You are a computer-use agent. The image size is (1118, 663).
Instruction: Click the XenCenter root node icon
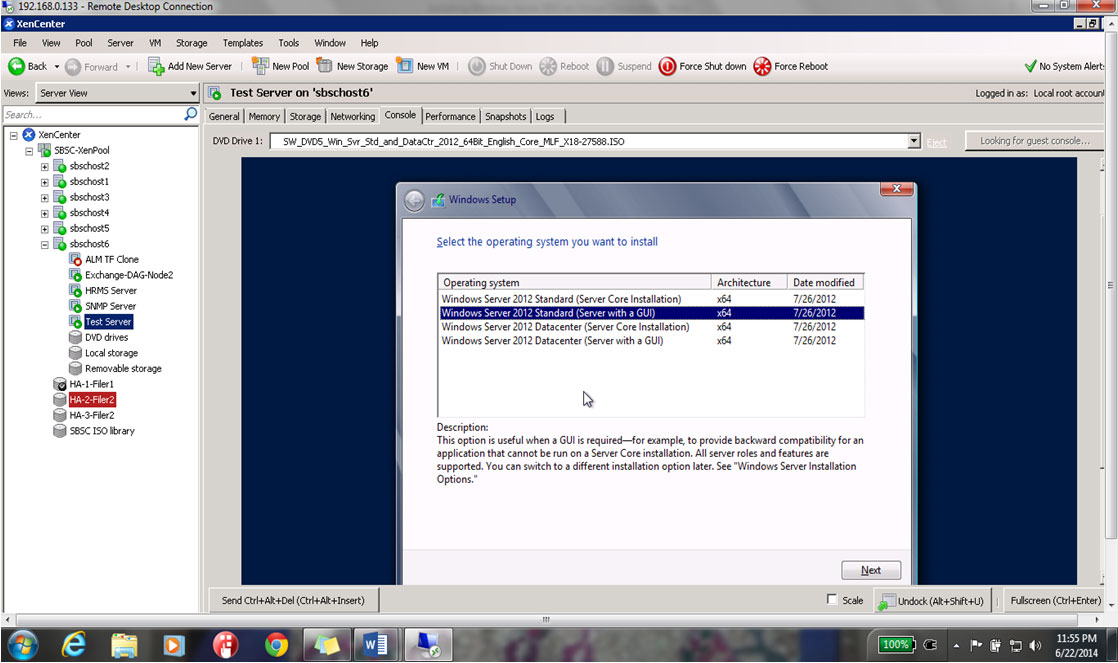click(x=29, y=135)
